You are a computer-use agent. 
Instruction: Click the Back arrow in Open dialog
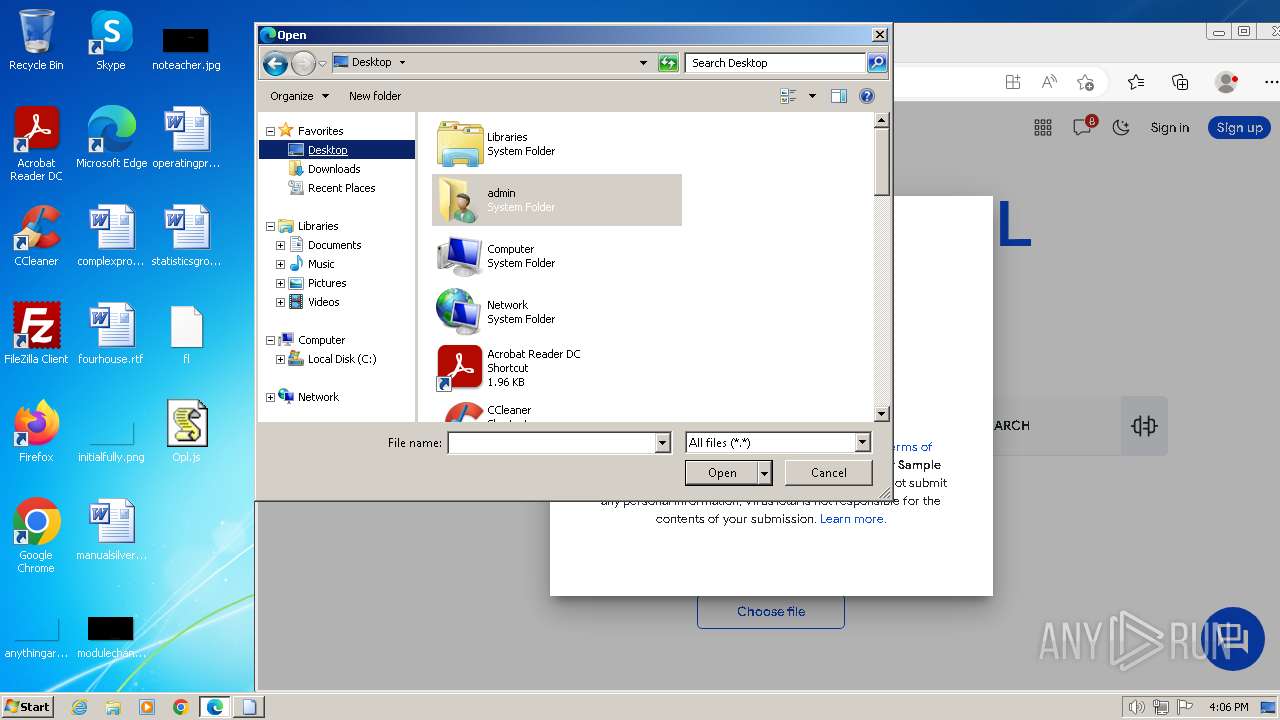point(275,63)
